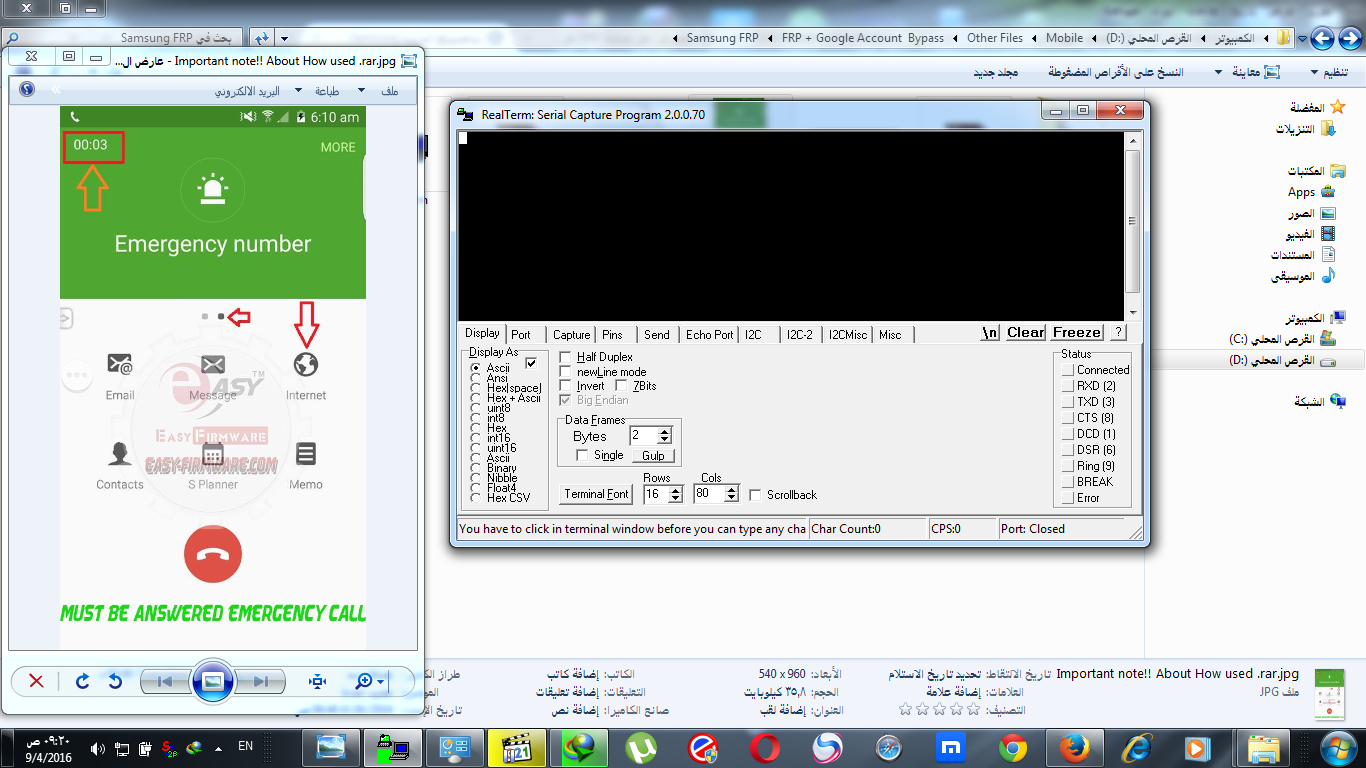Screen dimensions: 1366x768
Task: Rotate the image counterclockwise in photo viewer
Action: coord(115,681)
